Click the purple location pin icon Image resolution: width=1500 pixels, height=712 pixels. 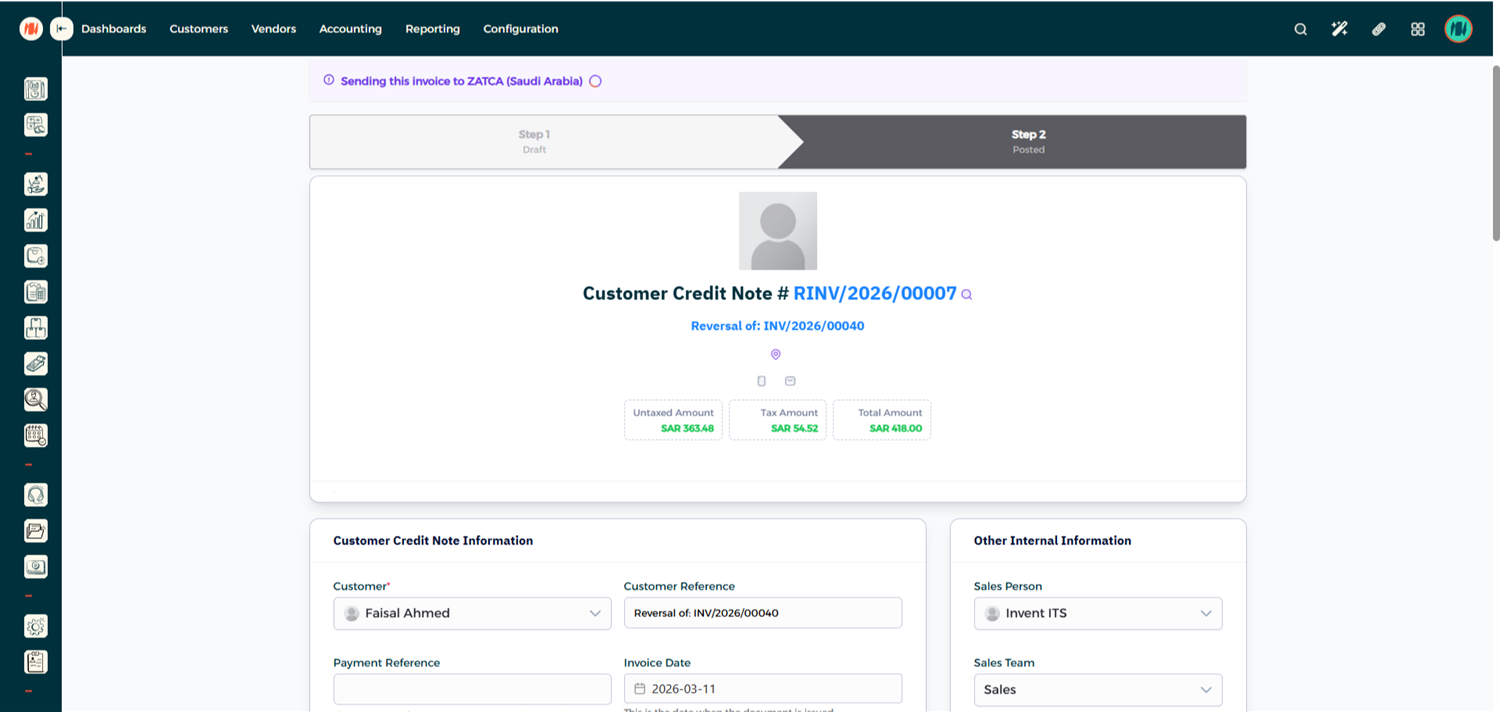point(775,354)
